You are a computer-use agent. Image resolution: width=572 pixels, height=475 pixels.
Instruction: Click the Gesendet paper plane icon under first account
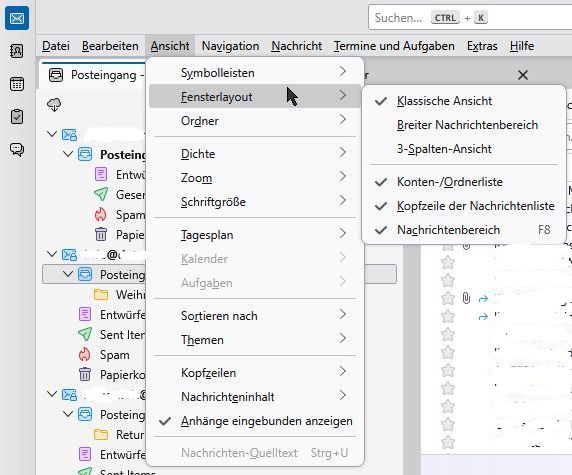101,194
